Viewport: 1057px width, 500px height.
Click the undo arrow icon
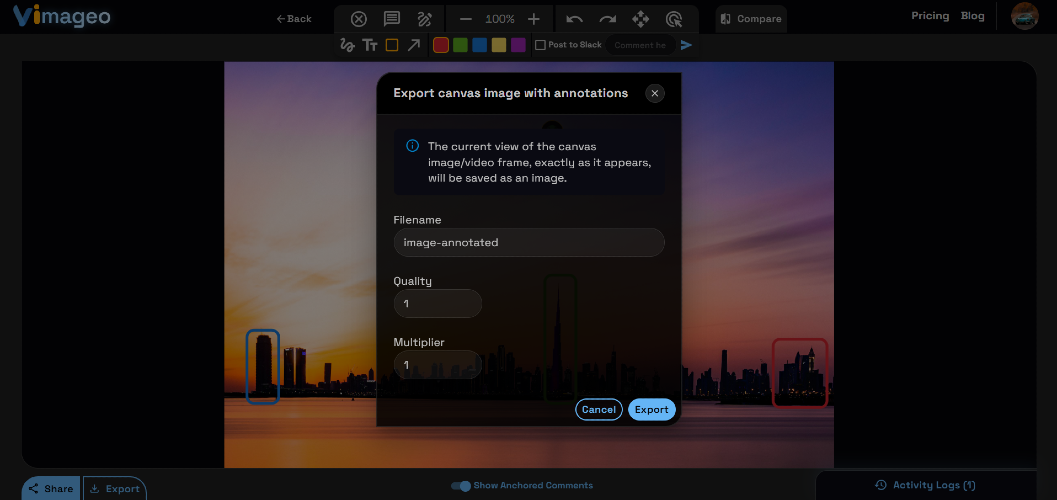coord(574,19)
